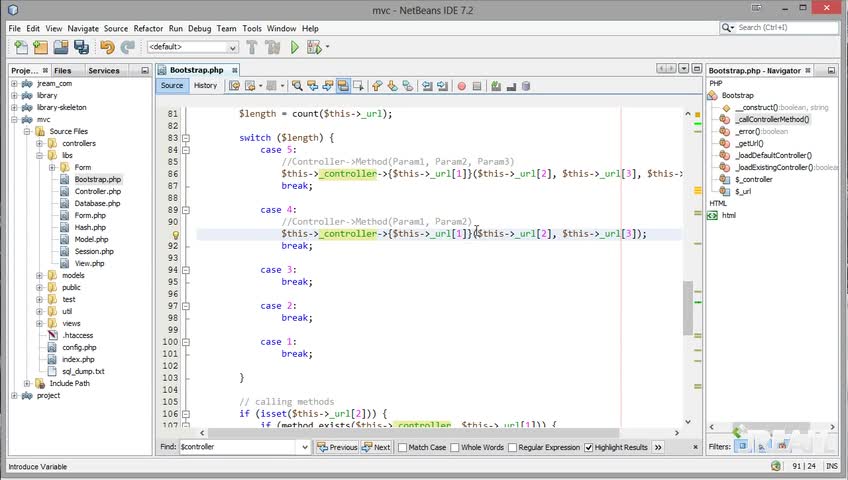Select _callControllerMethod() in Navigator

click(x=773, y=119)
